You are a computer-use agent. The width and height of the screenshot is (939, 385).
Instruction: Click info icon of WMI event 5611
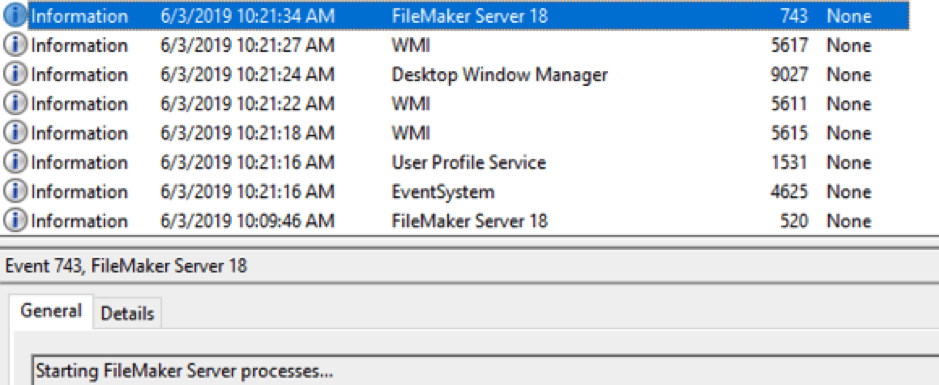(15, 104)
